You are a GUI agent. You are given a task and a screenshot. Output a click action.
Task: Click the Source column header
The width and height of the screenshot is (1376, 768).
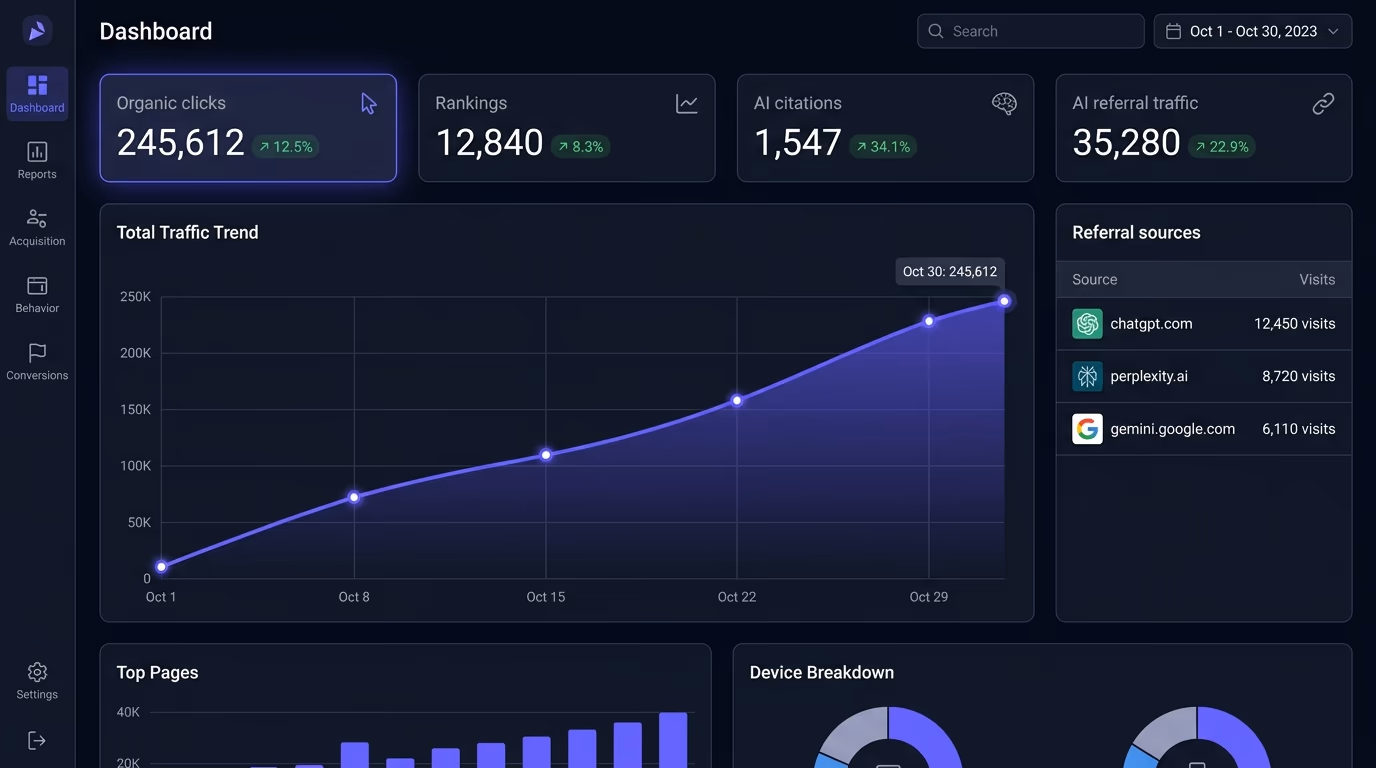click(x=1094, y=280)
